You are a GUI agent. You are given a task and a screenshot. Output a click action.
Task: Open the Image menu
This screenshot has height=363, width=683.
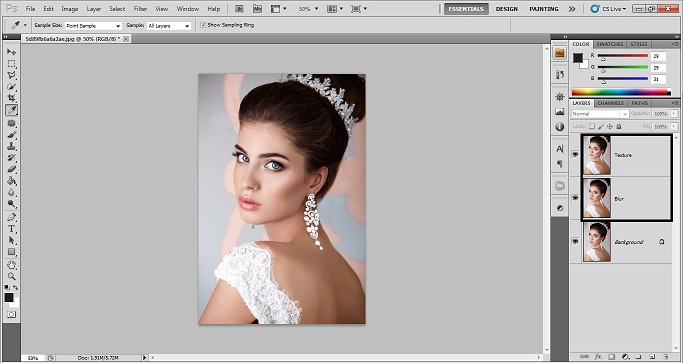pos(70,9)
